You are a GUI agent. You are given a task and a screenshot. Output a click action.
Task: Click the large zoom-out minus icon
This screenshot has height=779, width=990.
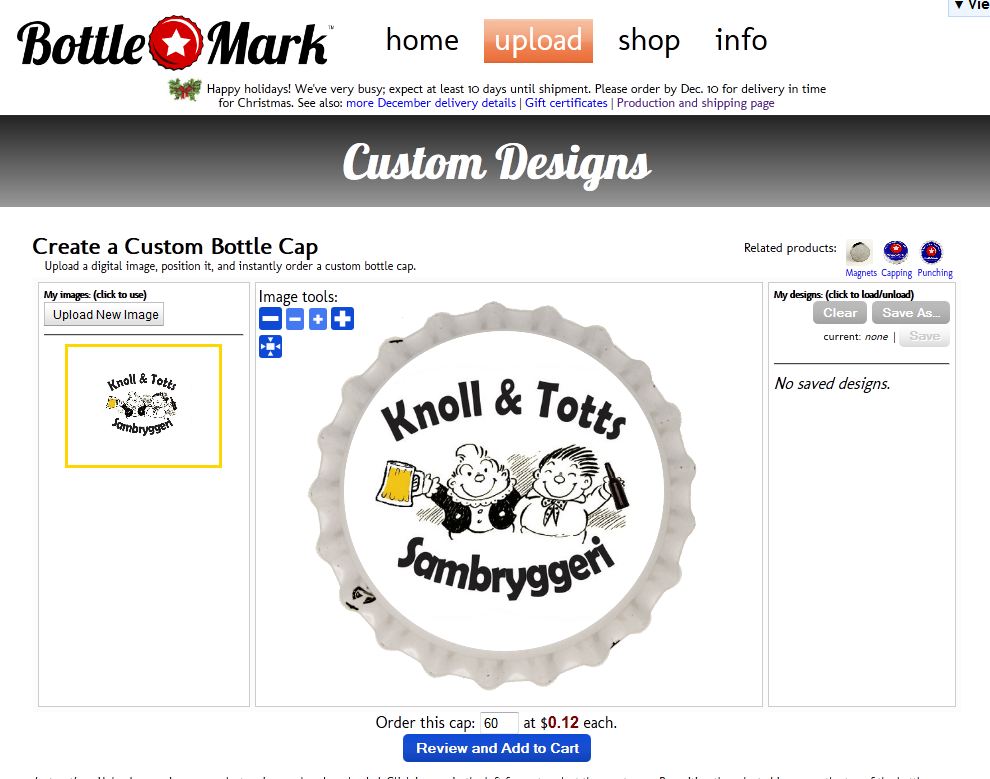click(270, 319)
